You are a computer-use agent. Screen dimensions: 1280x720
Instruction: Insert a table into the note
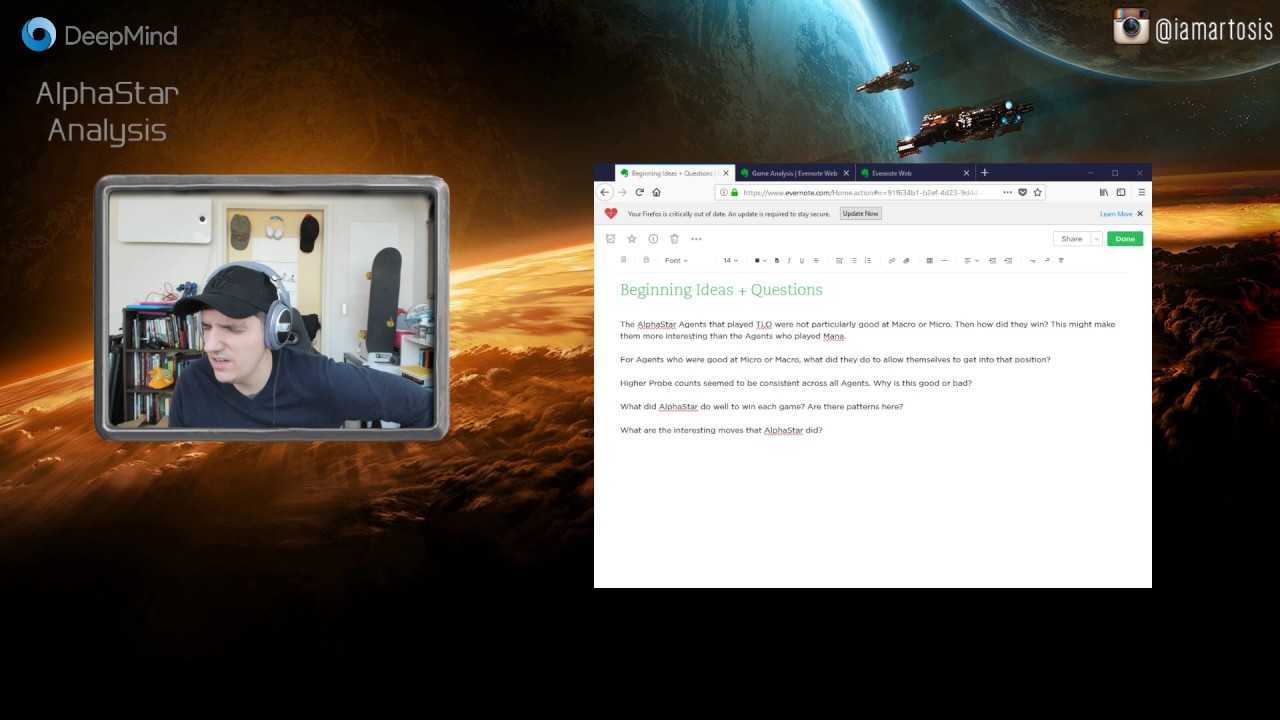pos(929,260)
